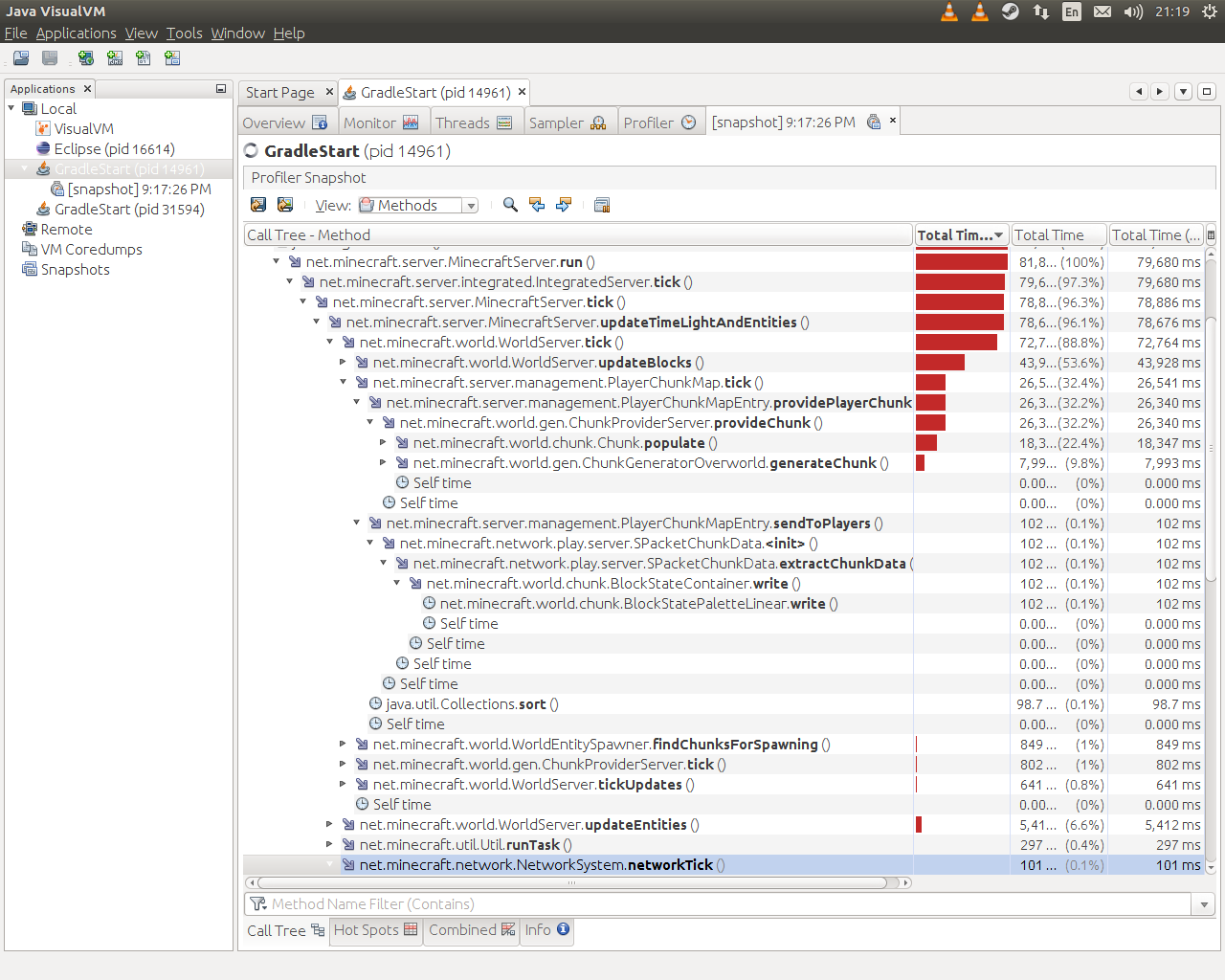The height and width of the screenshot is (980, 1225).
Task: Select Eclipse (pid 16614) in Applications tree
Action: point(114,148)
